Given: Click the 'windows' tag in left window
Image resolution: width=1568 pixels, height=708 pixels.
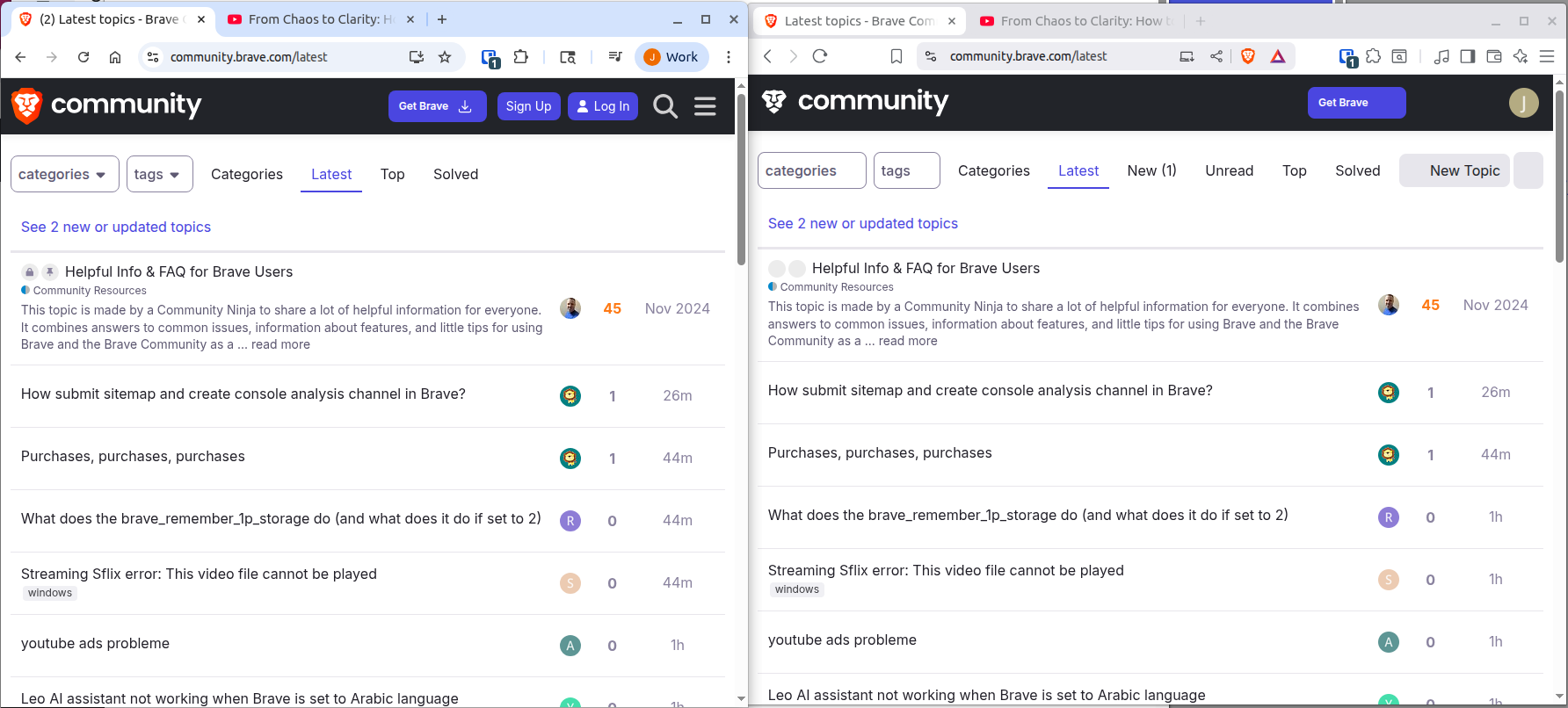Looking at the screenshot, I should tap(50, 593).
